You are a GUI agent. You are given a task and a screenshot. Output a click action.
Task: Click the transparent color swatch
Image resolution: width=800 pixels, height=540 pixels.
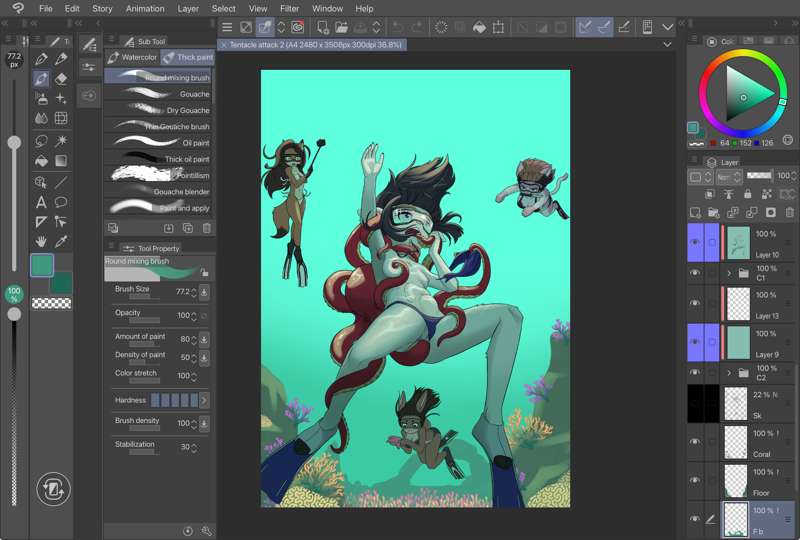[x=52, y=304]
